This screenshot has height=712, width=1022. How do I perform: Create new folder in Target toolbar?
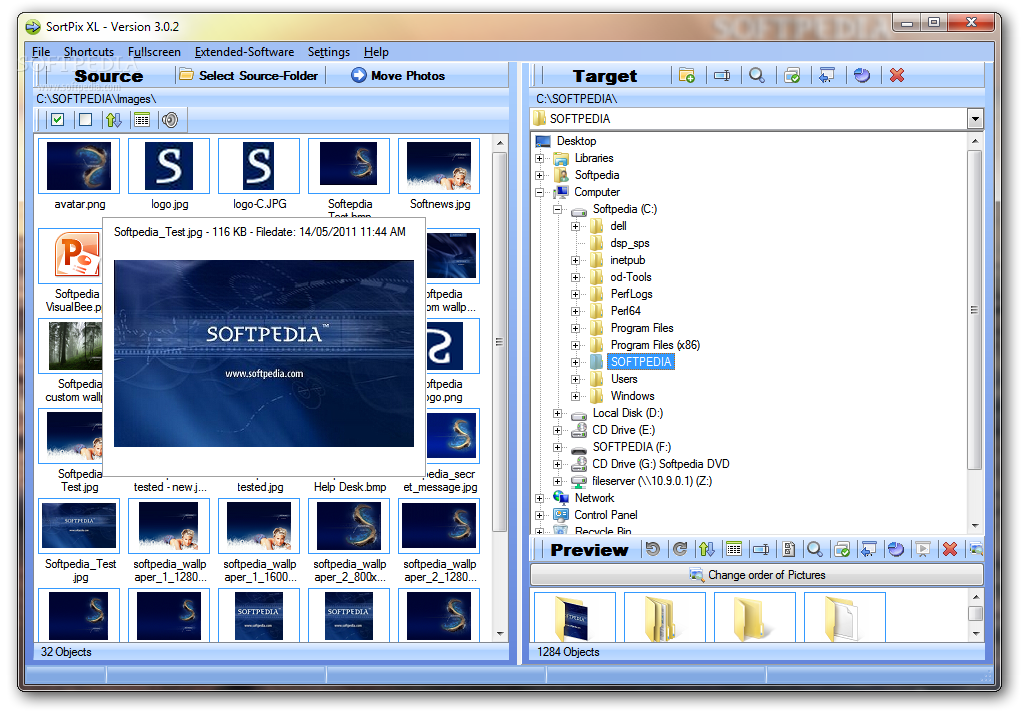(x=686, y=76)
